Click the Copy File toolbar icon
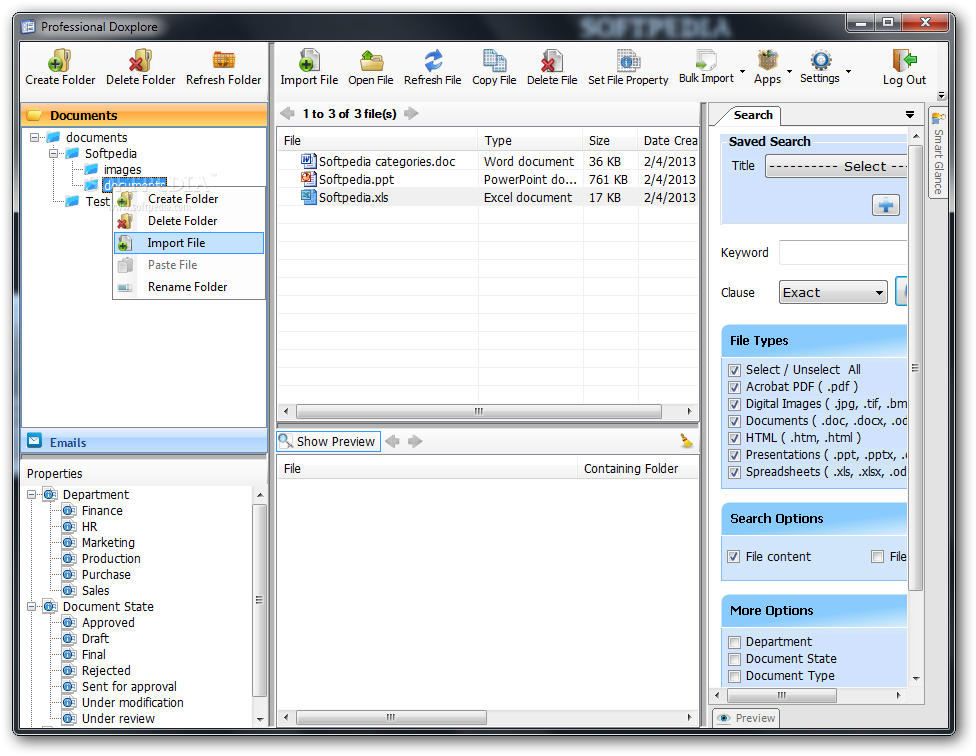The width and height of the screenshot is (976, 756). 494,61
